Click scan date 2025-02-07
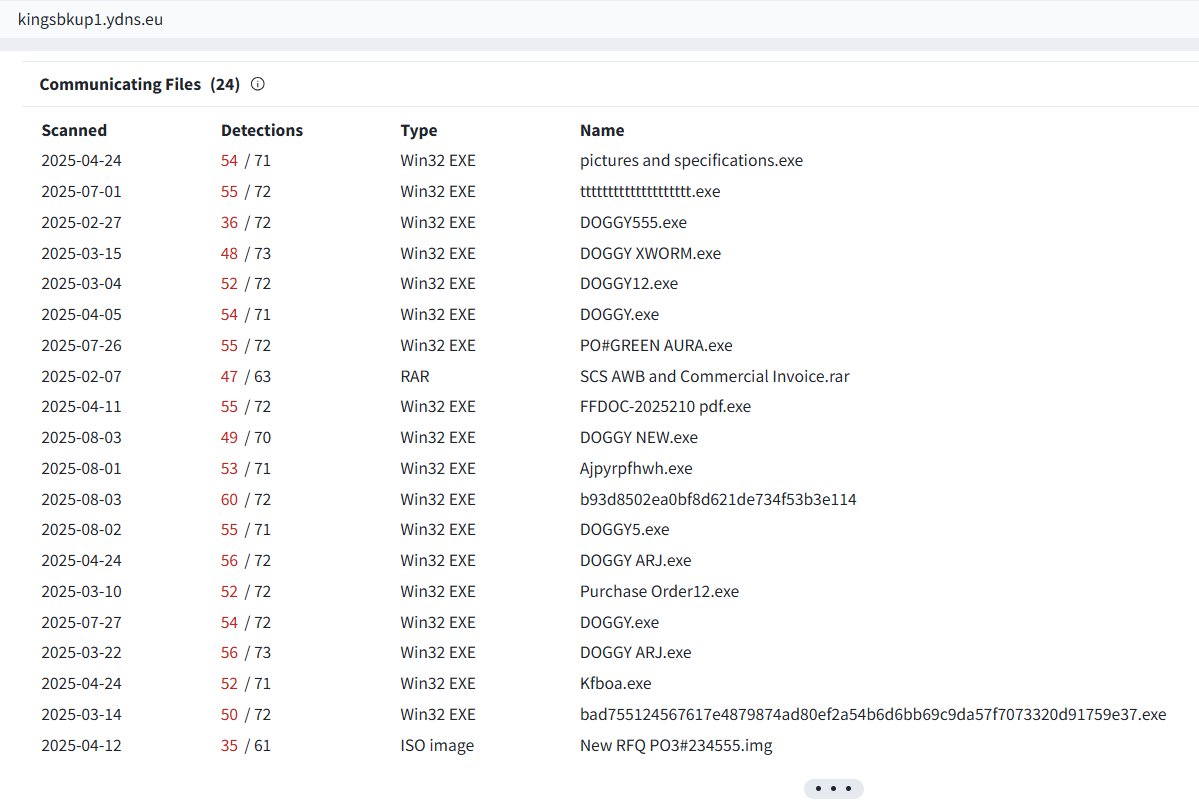1199x807 pixels. coord(81,376)
